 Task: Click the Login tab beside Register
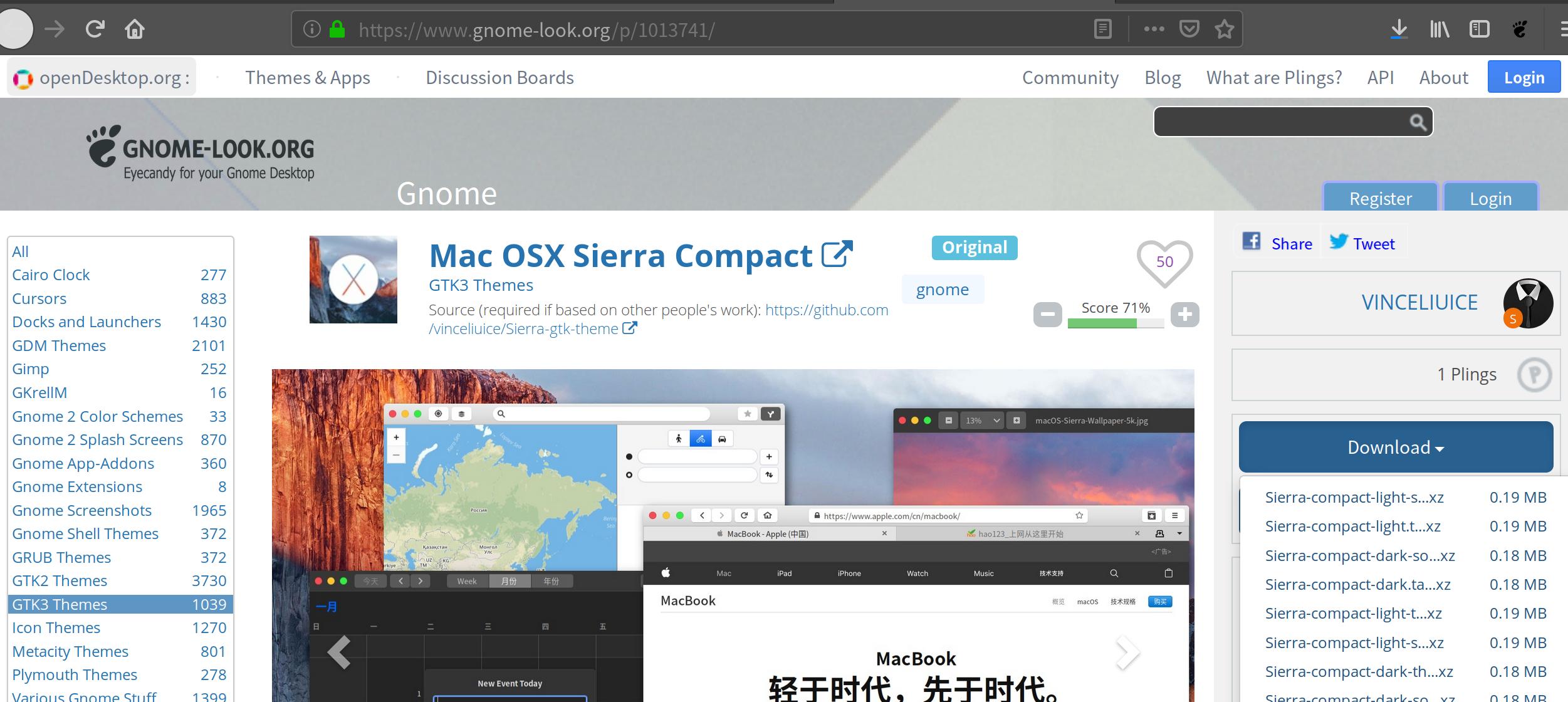1490,197
